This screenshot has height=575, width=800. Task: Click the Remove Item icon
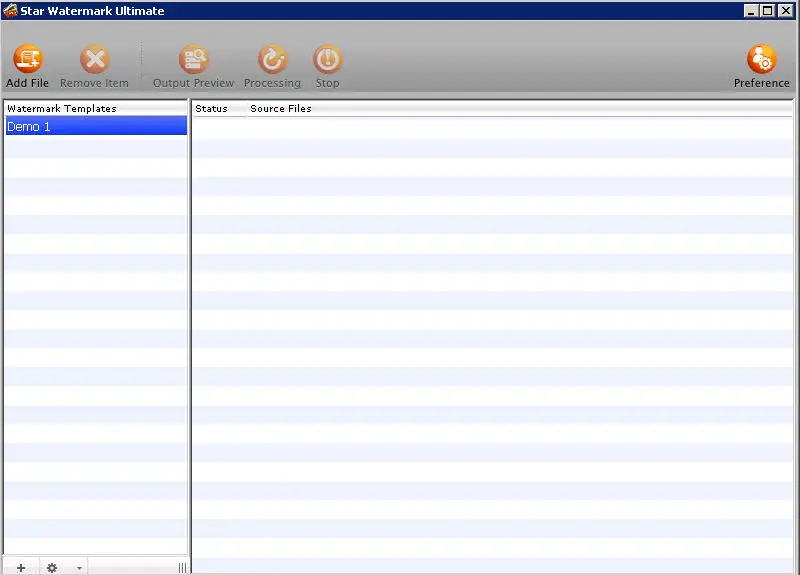click(x=94, y=59)
